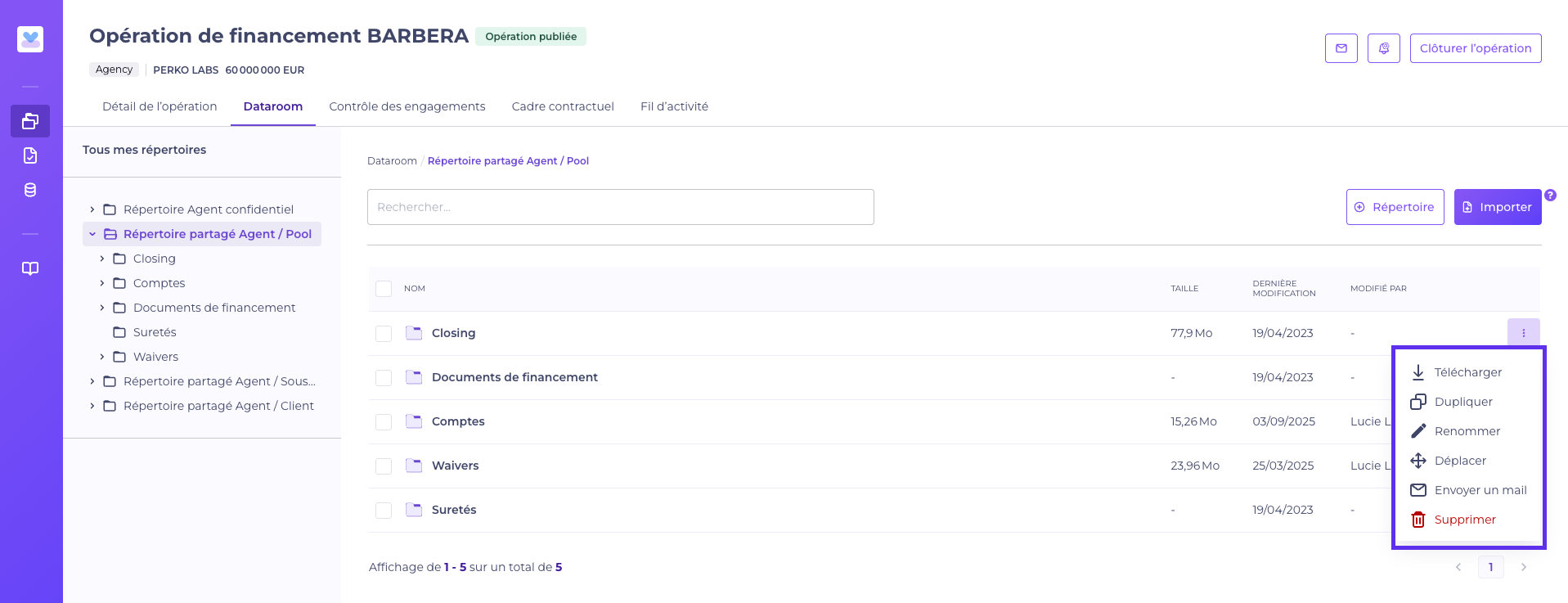Select Supprimer in the context menu

pos(1464,520)
